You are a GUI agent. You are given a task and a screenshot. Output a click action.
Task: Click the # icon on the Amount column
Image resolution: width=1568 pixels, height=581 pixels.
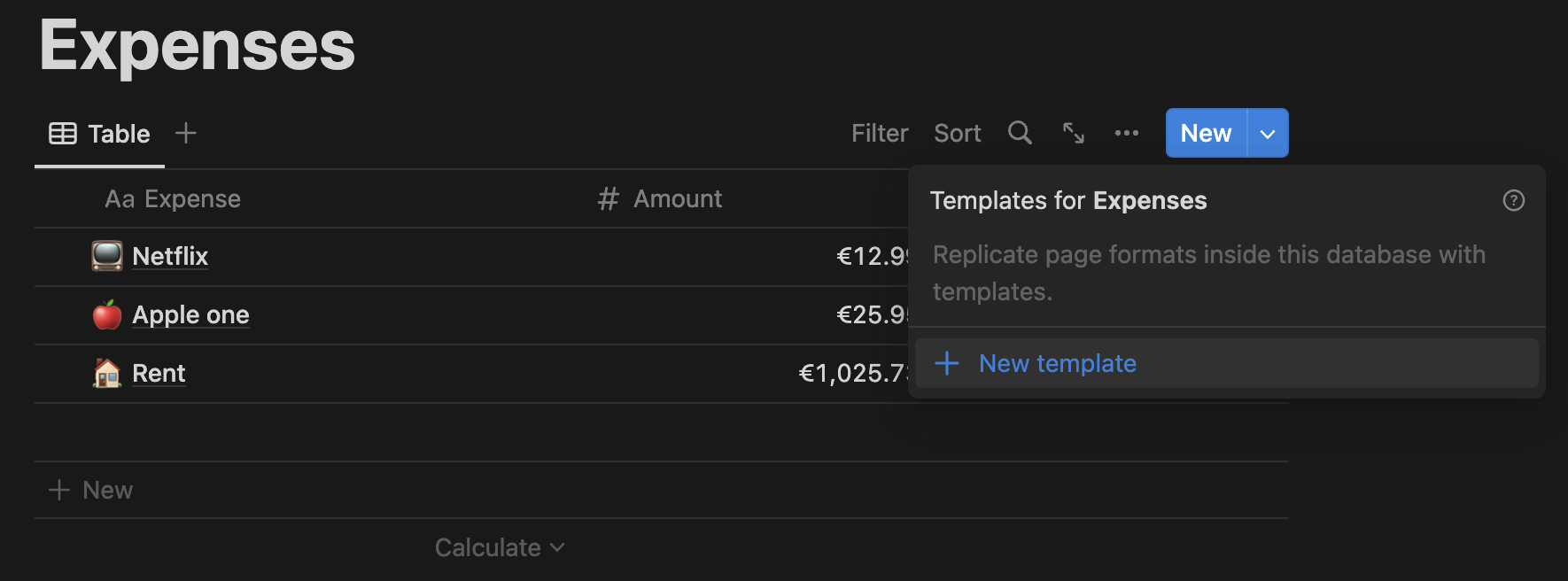[x=606, y=198]
